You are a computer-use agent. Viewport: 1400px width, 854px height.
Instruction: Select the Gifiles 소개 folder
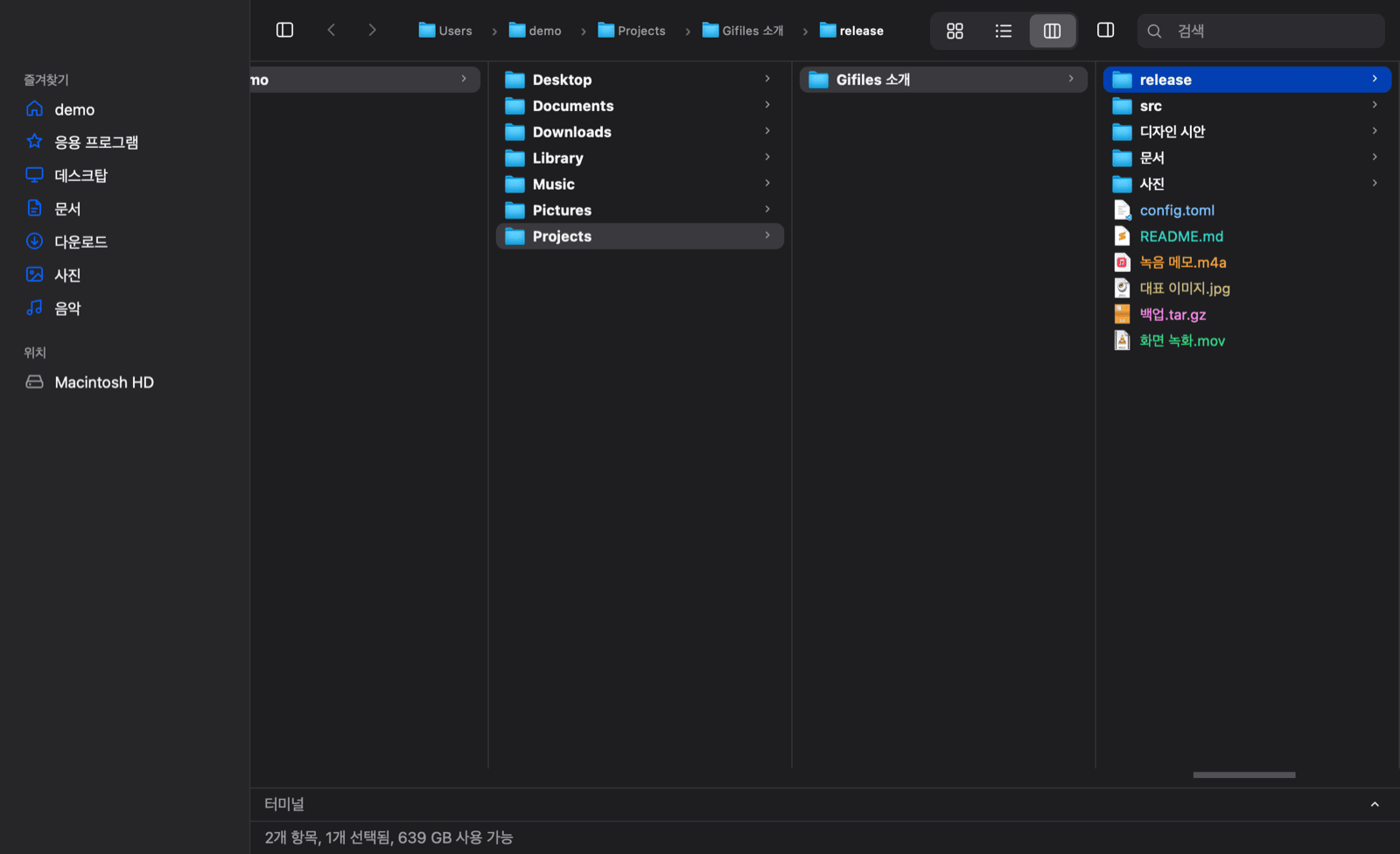(943, 80)
